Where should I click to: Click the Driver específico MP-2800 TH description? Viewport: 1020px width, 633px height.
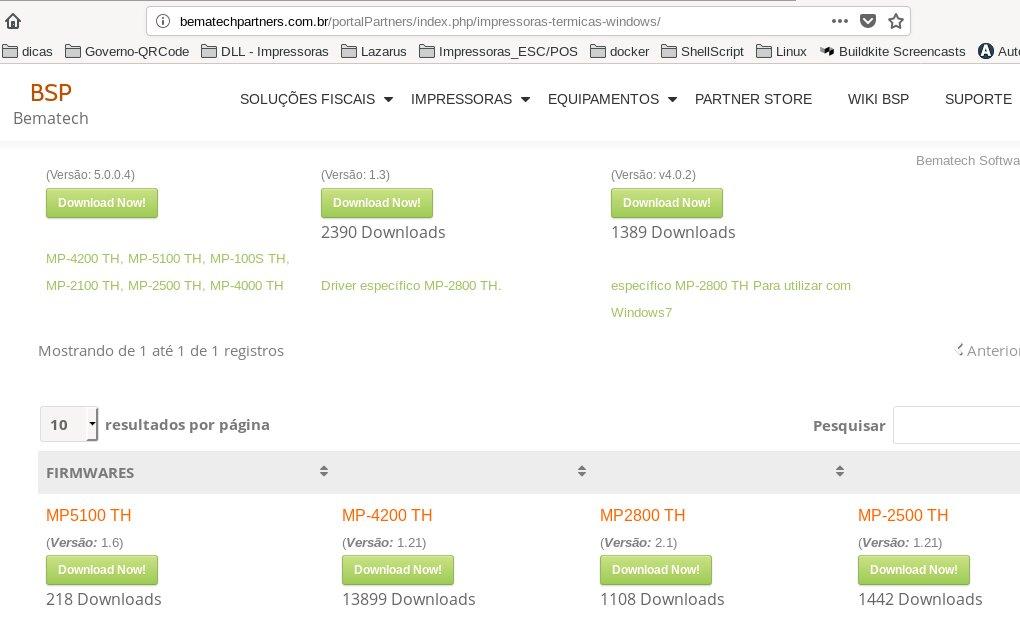[411, 286]
